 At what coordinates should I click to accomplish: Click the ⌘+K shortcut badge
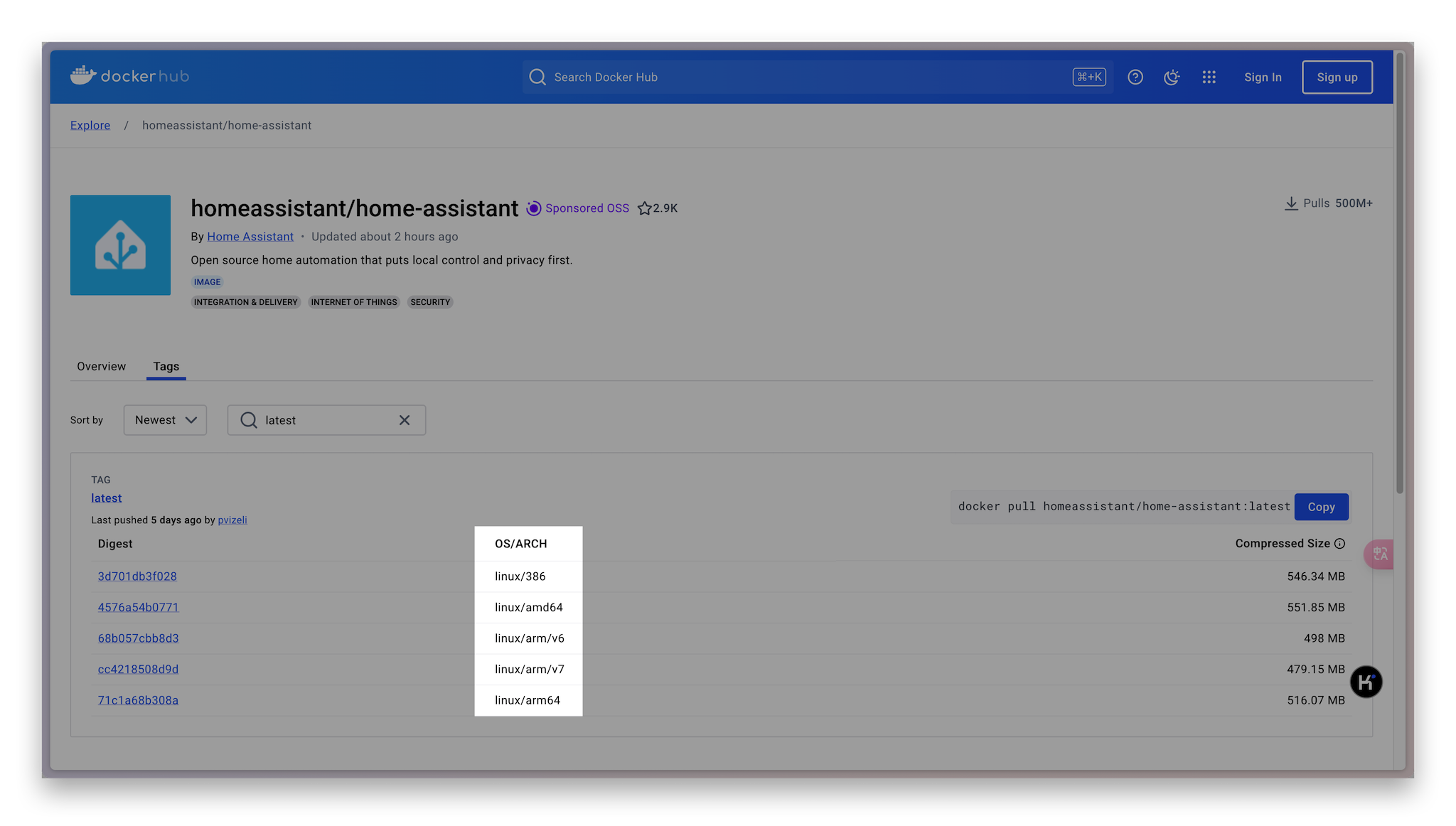(x=1089, y=77)
